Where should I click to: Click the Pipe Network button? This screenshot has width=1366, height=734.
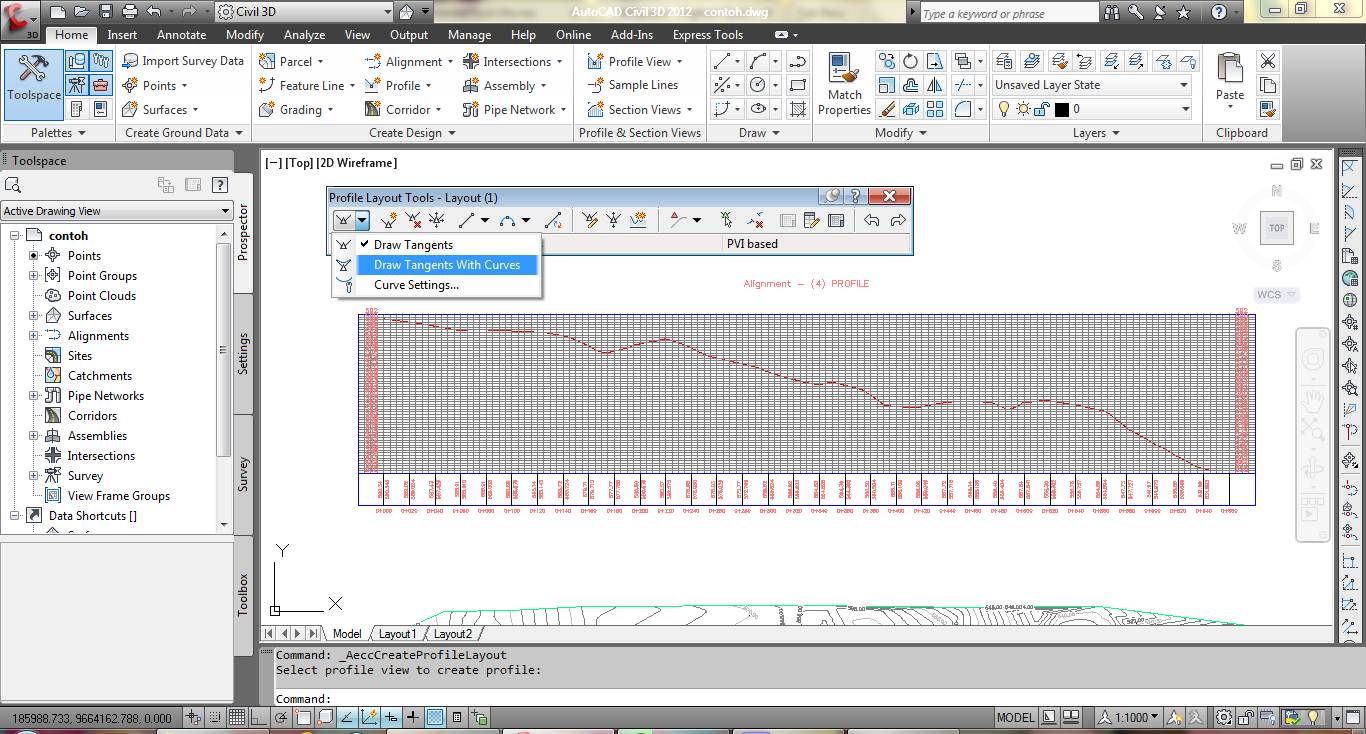click(x=515, y=109)
